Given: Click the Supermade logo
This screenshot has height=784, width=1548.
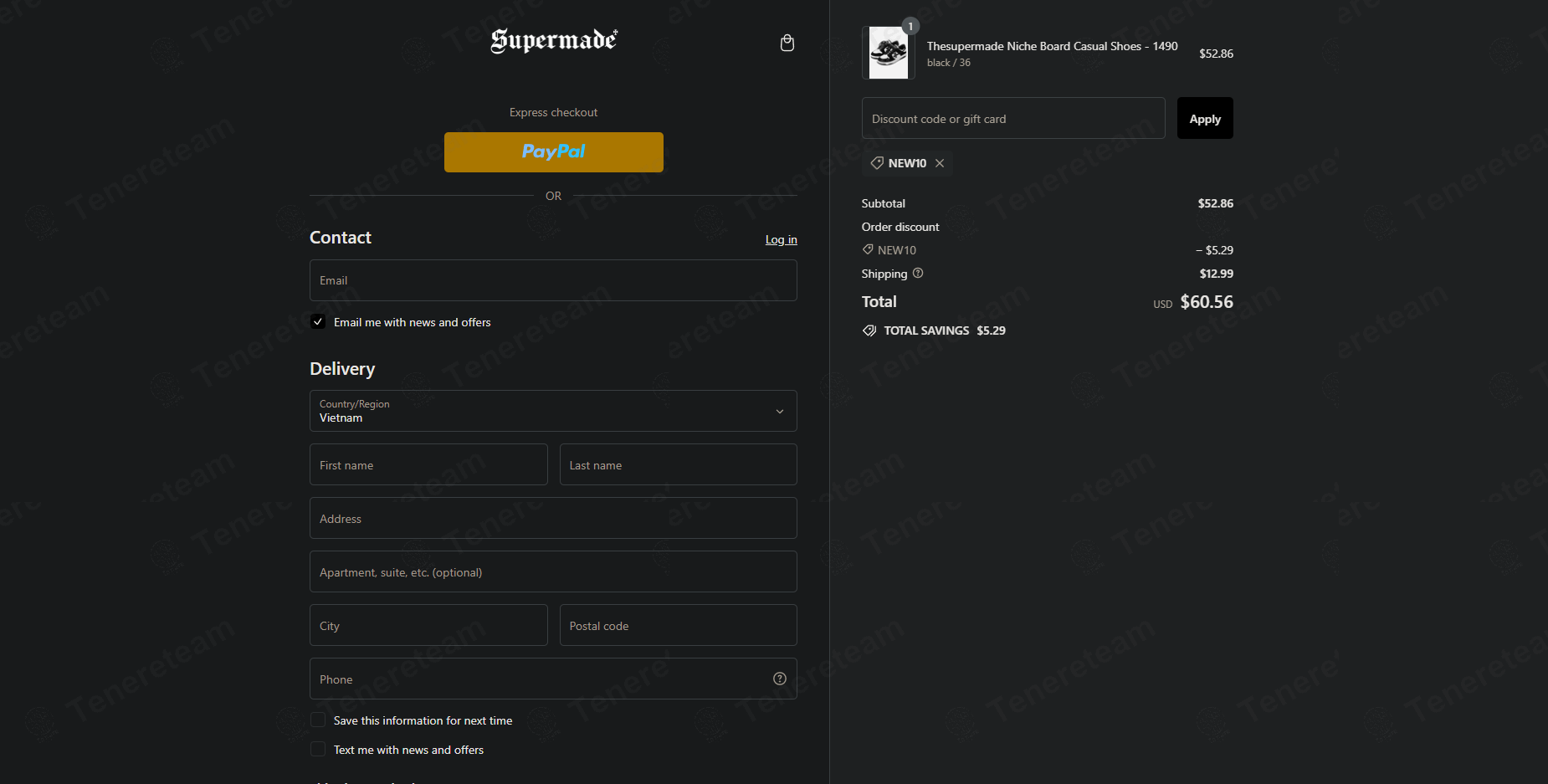Looking at the screenshot, I should pos(554,40).
